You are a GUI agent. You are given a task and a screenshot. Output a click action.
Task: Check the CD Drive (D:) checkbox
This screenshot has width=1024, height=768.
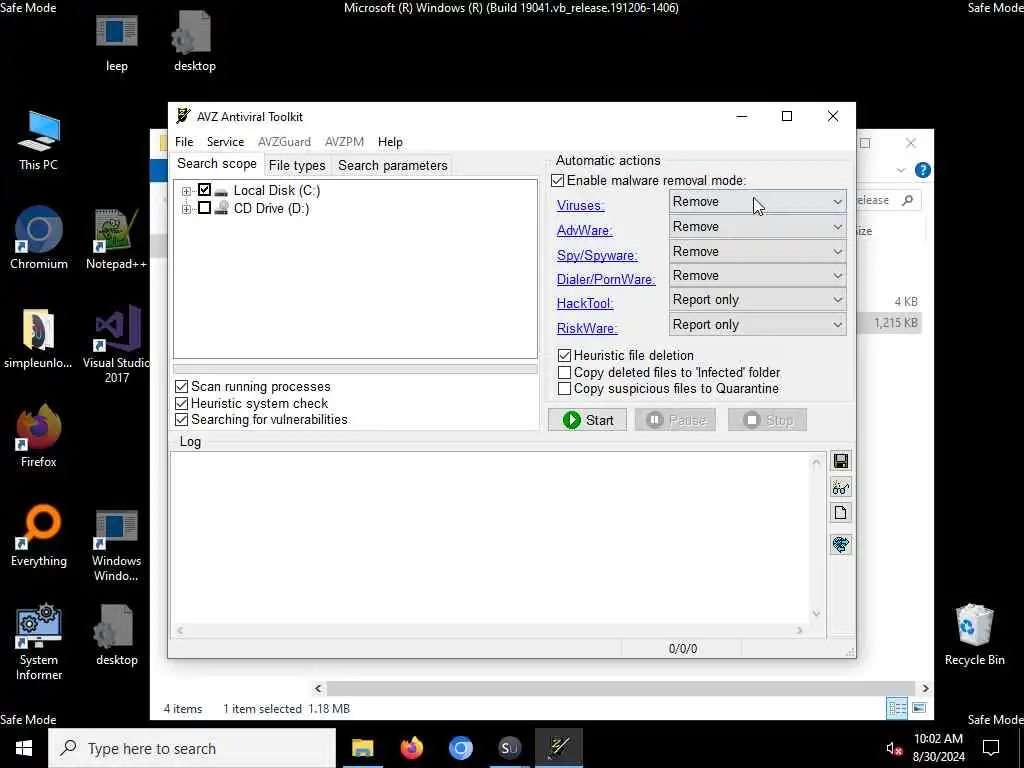coord(204,208)
